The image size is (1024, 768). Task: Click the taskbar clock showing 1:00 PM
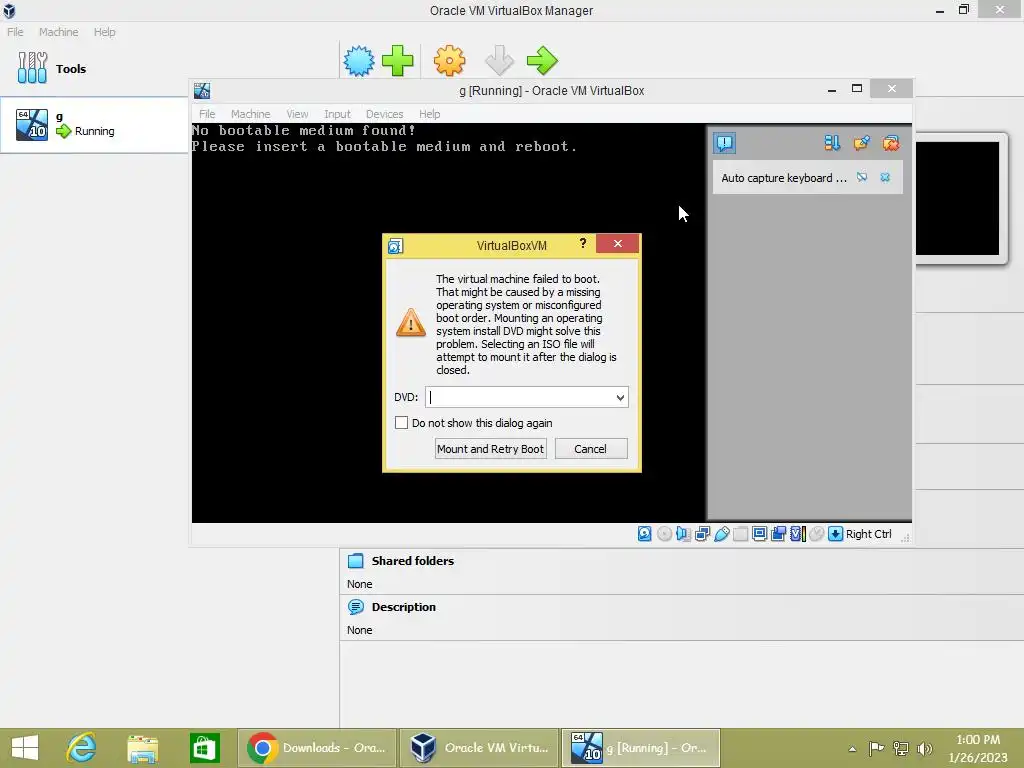(x=978, y=748)
